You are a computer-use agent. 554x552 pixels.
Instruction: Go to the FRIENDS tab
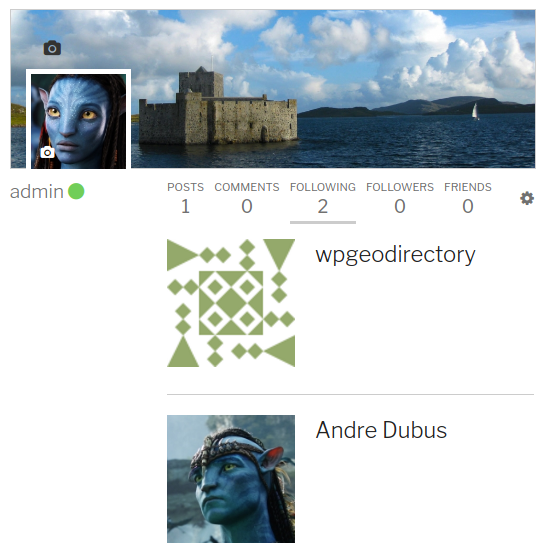click(x=468, y=187)
